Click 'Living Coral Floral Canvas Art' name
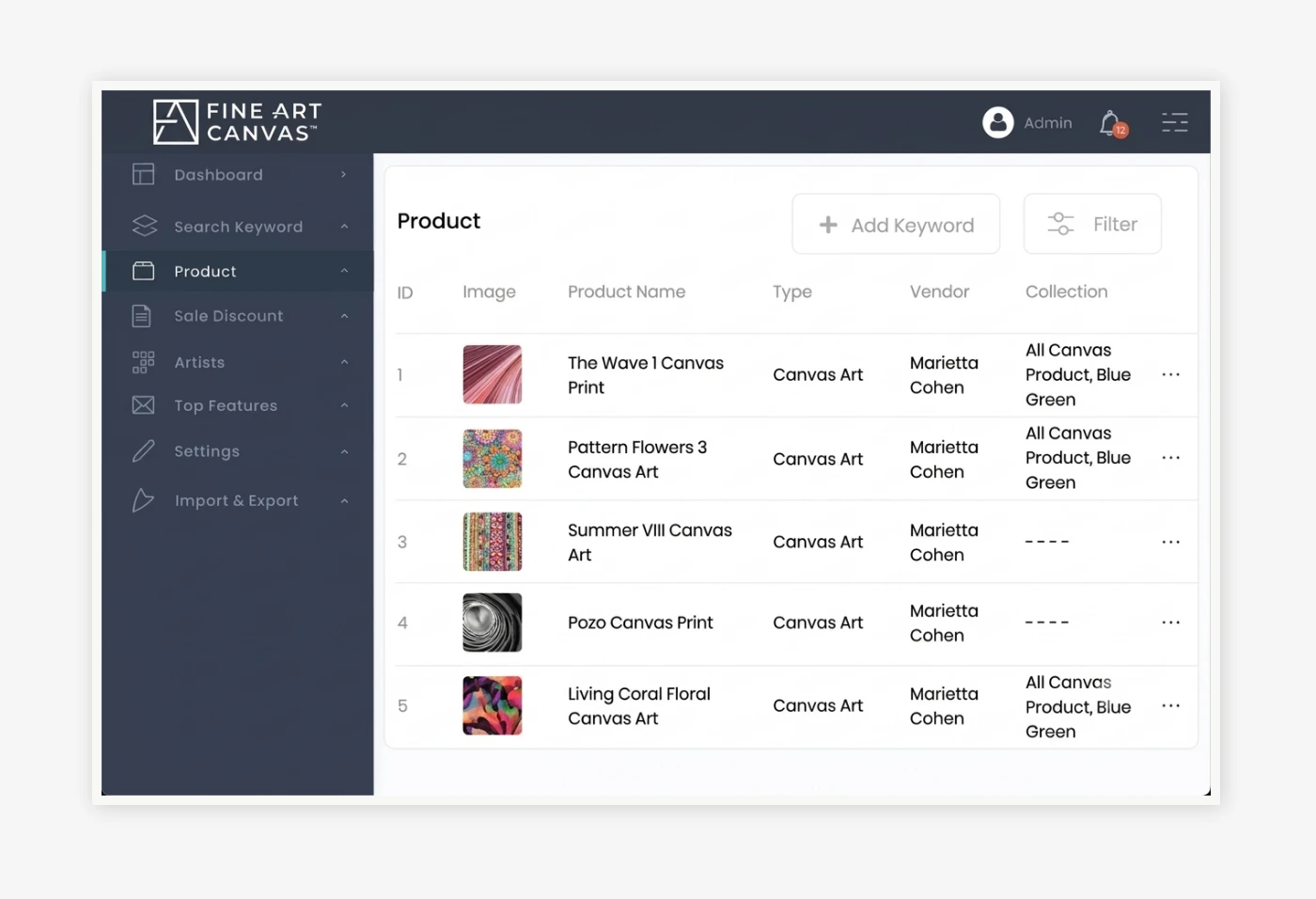The height and width of the screenshot is (899, 1316). 639,705
